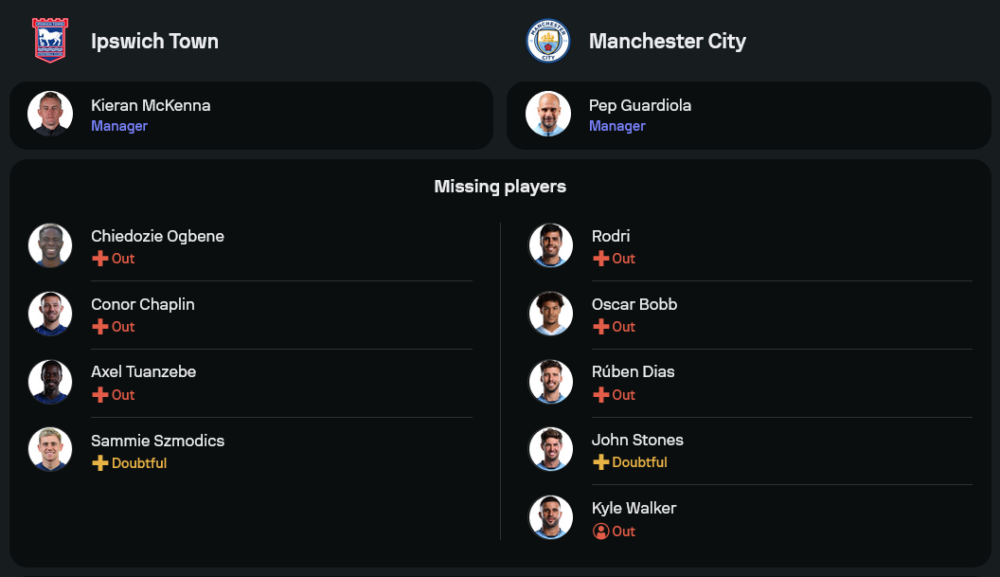View Axel Tuanzebe's player page
Screen dimensions: 1000x577
[x=143, y=372]
